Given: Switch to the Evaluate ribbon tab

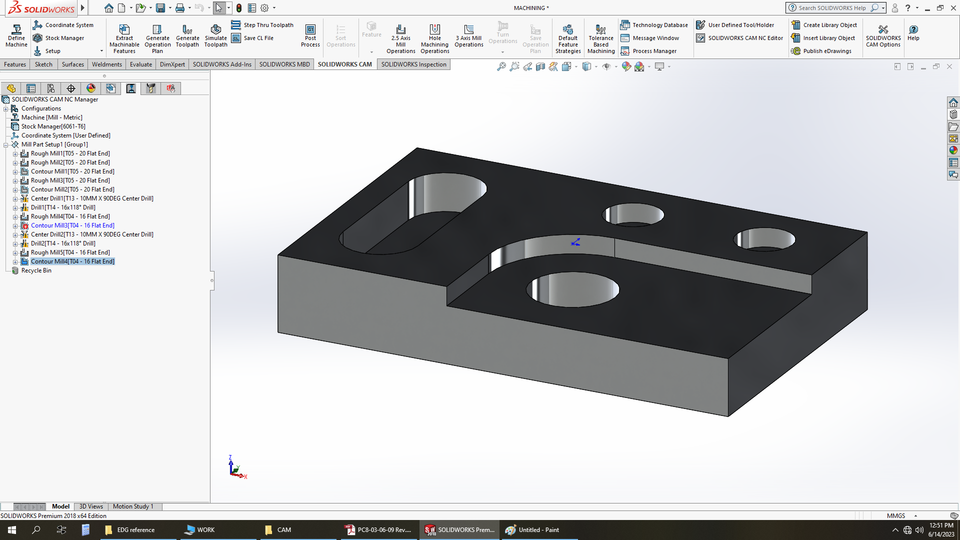Looking at the screenshot, I should pos(141,64).
